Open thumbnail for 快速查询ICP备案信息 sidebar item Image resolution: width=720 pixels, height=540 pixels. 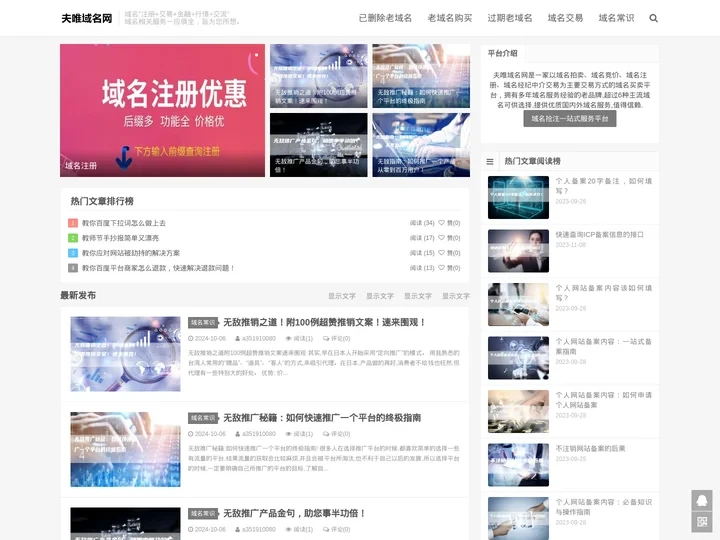pyautogui.click(x=518, y=251)
